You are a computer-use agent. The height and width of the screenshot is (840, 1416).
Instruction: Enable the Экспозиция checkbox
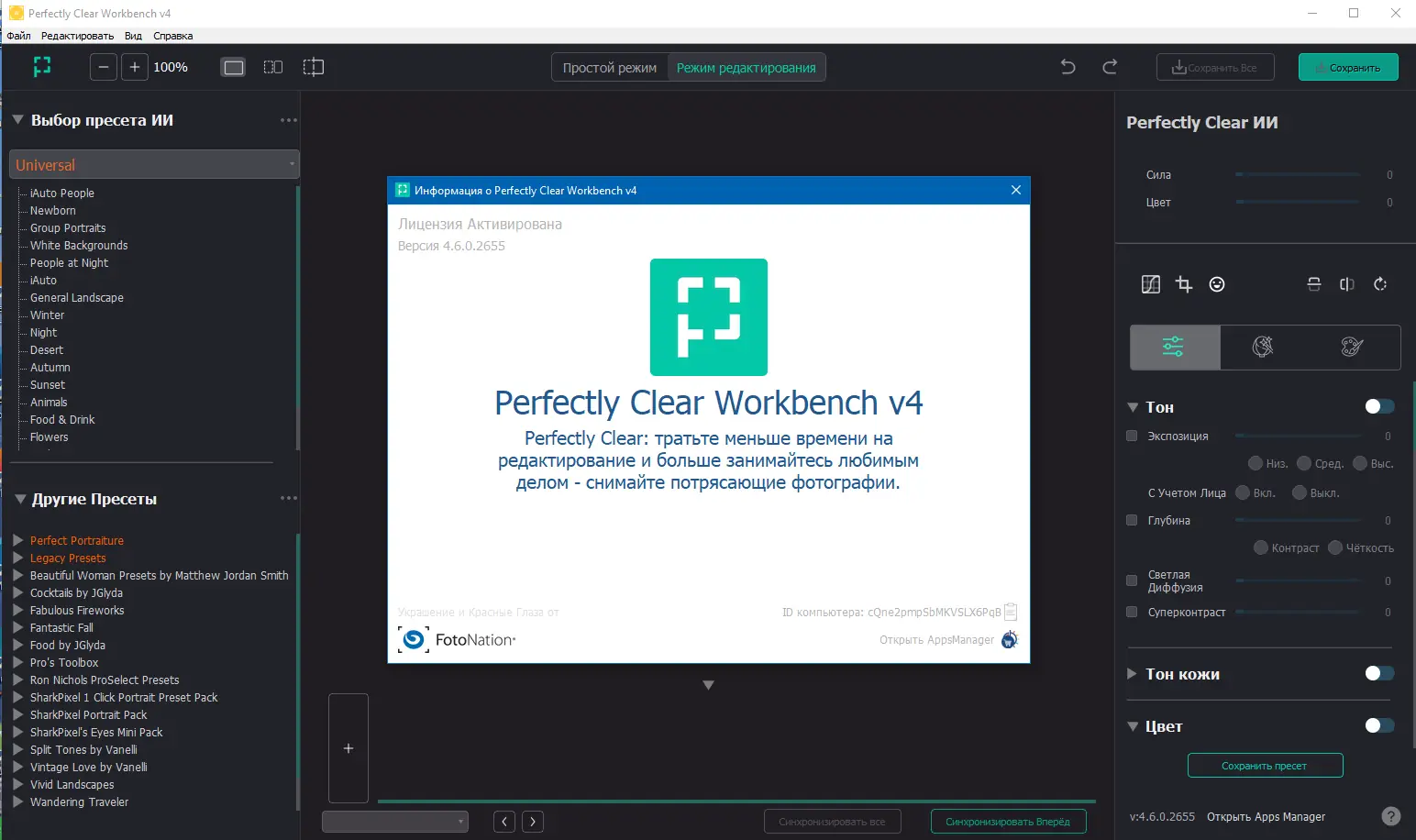[x=1132, y=436]
